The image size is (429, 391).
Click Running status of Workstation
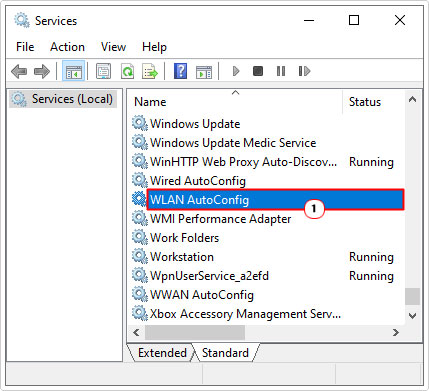coord(371,257)
